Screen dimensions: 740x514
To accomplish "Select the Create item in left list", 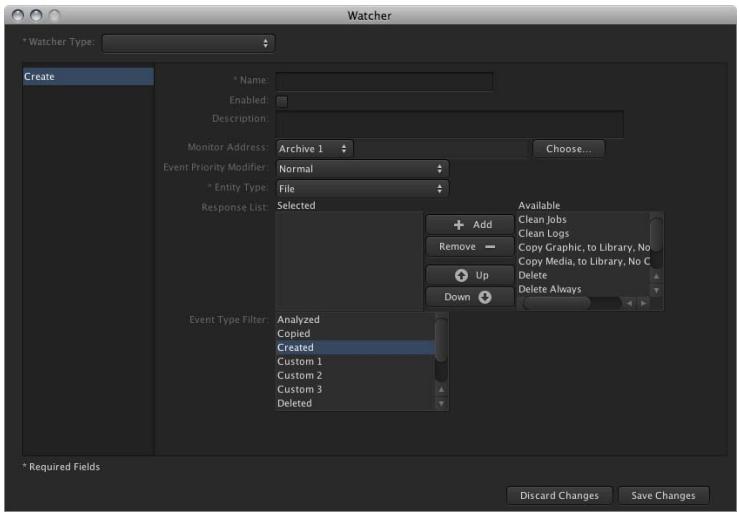I will pyautogui.click(x=88, y=76).
